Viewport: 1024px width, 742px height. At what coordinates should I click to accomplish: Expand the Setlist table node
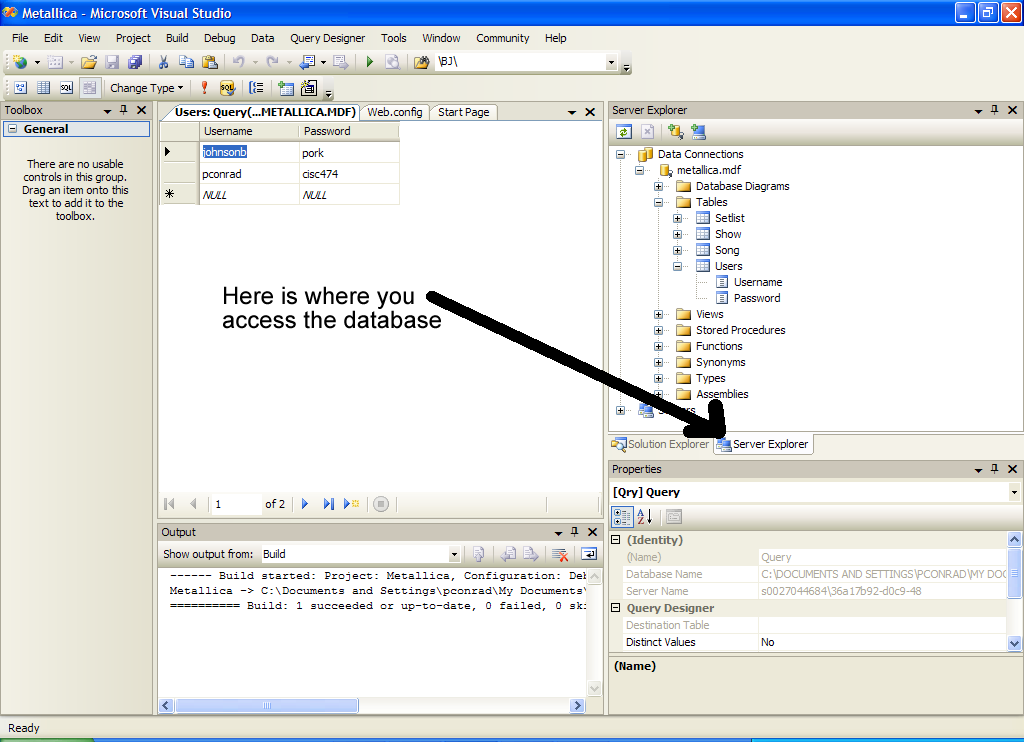point(678,218)
